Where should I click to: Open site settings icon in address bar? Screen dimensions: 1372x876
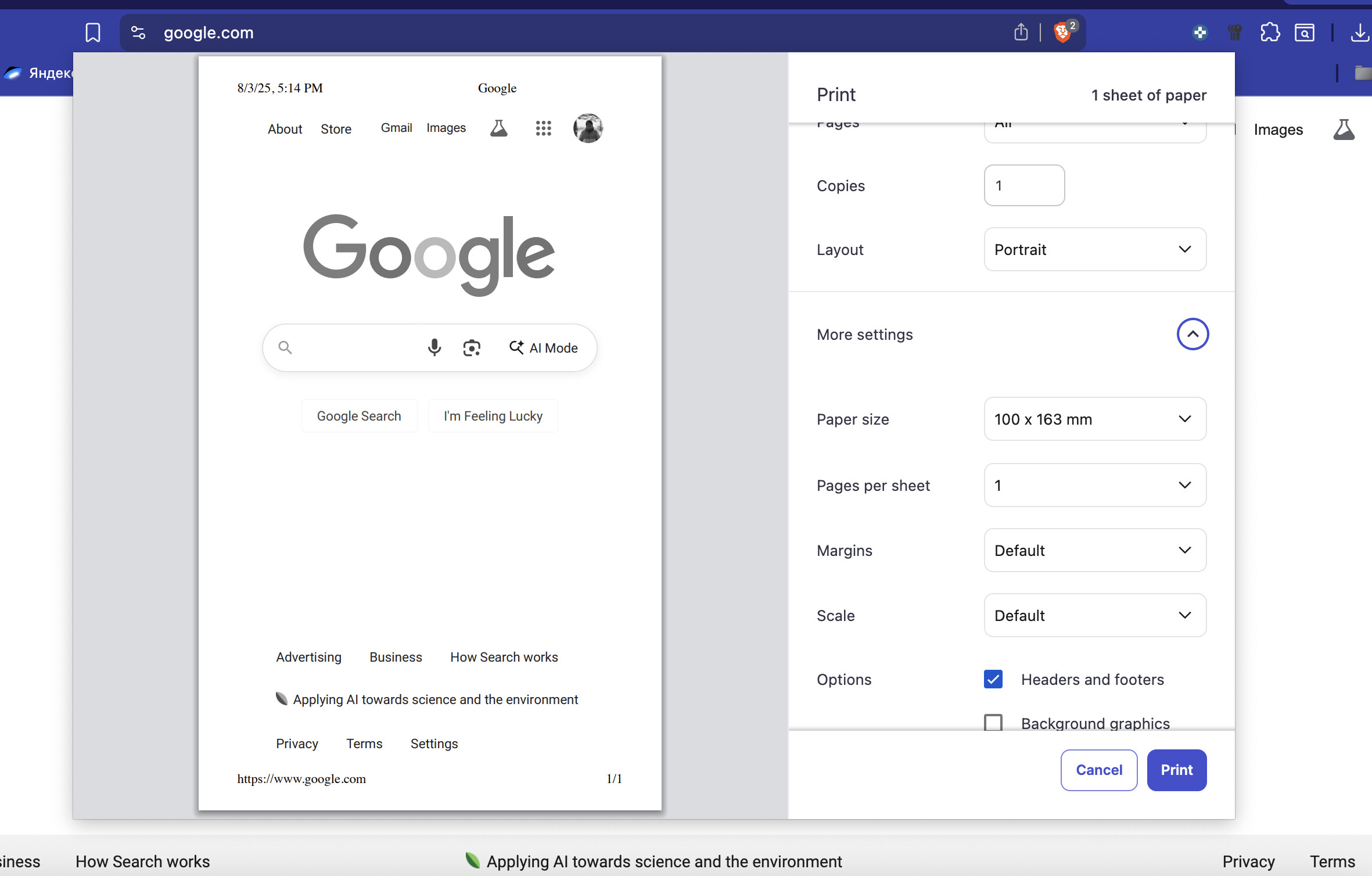coord(138,33)
